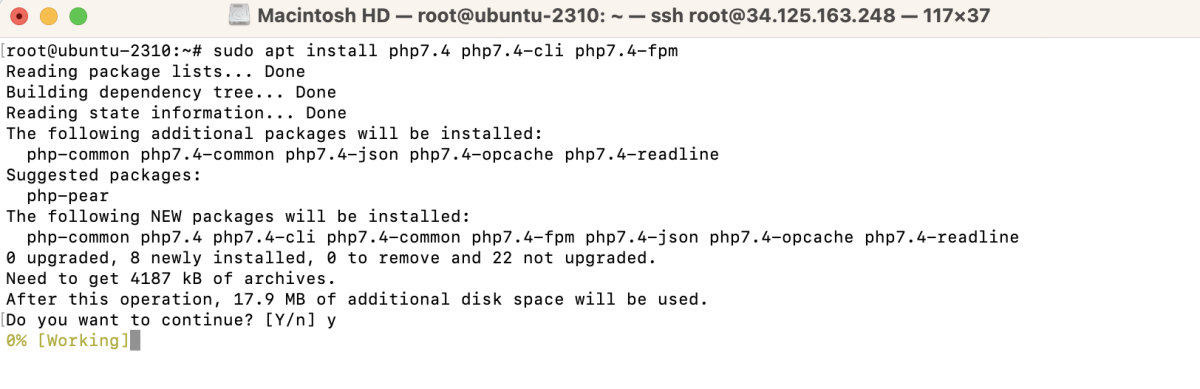This screenshot has height=389, width=1200.
Task: Click 'Reading state information... Done' line
Action: (176, 113)
